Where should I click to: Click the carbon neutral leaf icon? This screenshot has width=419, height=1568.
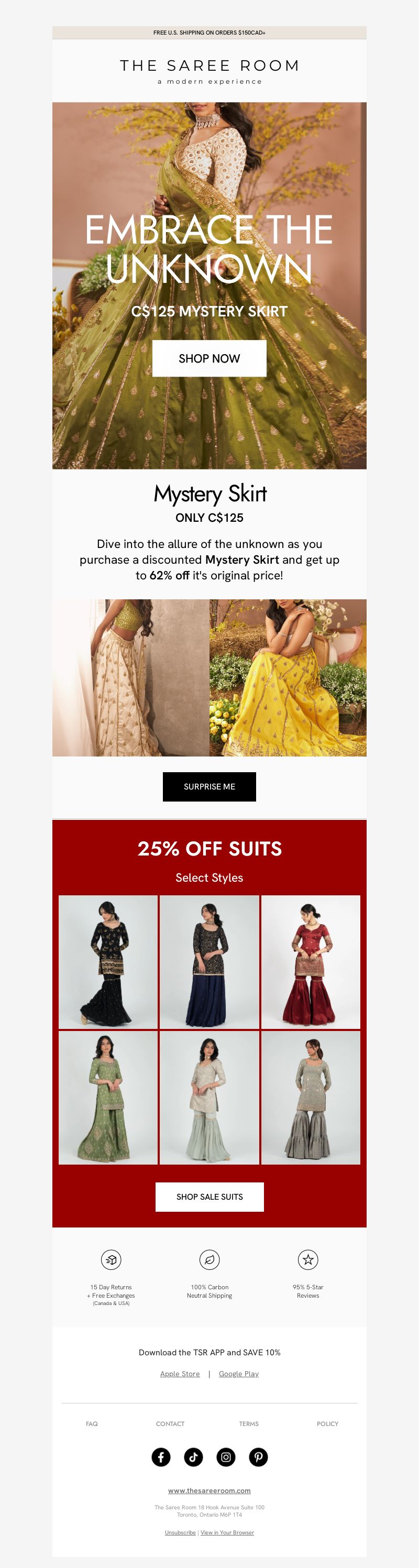coord(209,1259)
